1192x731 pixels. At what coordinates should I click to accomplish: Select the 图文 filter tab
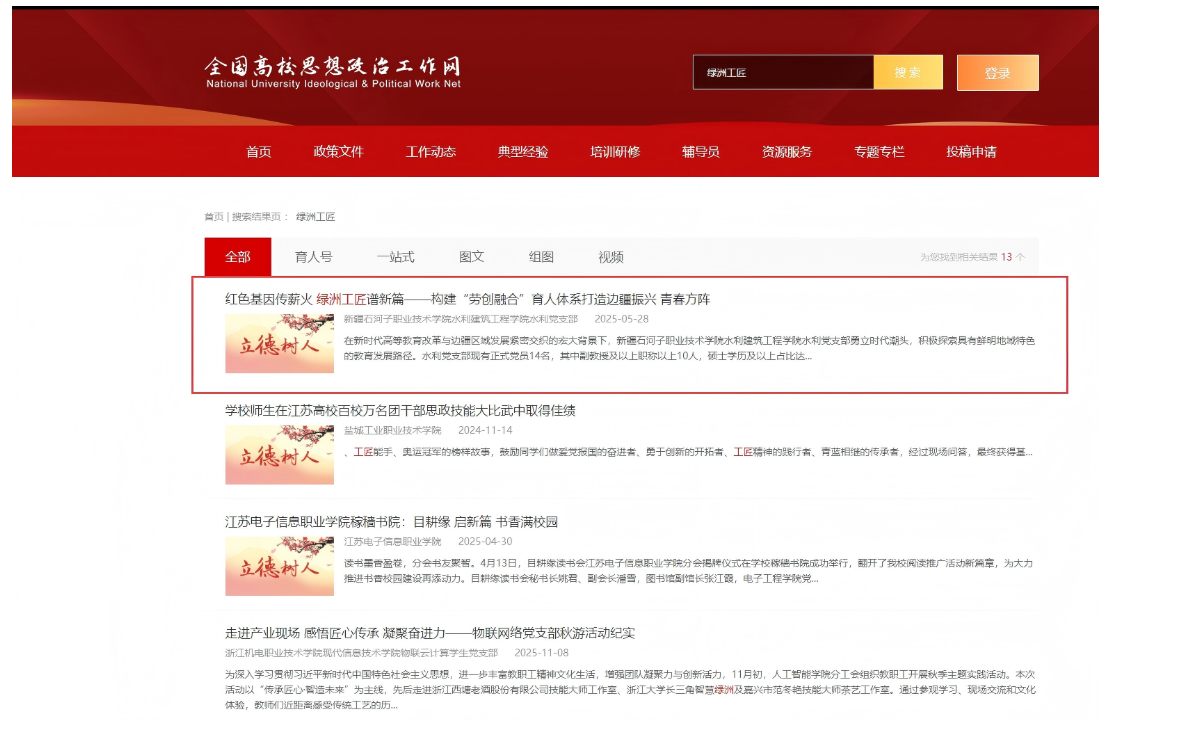(470, 257)
